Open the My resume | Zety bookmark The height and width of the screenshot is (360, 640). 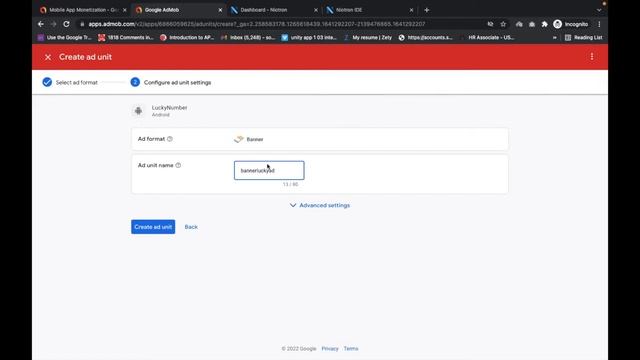[x=367, y=38]
